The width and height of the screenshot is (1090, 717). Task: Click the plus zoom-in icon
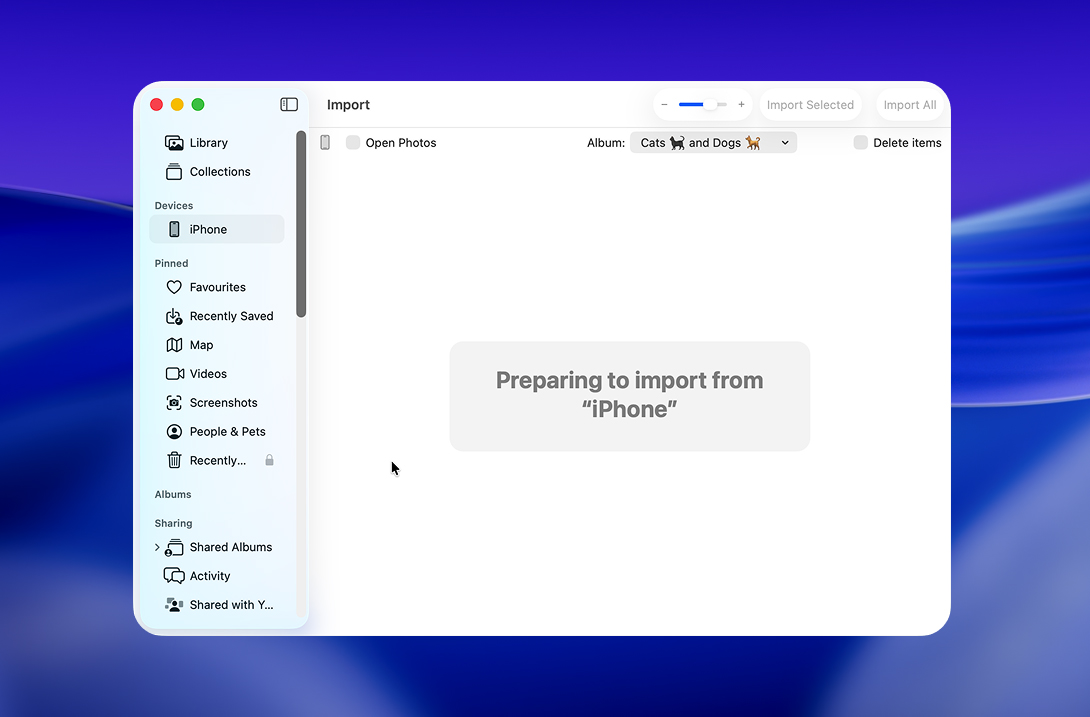[742, 105]
